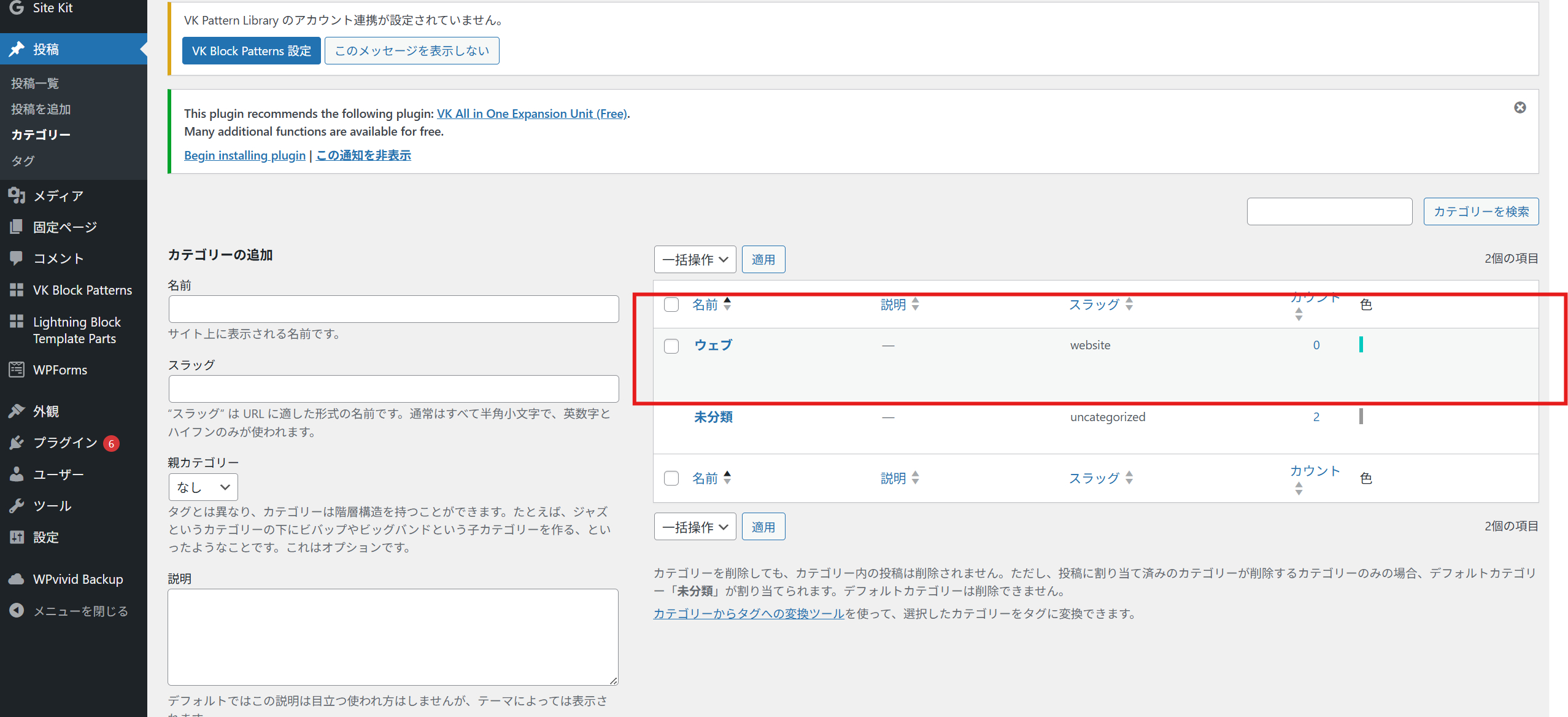Click inside the category search field
Screen dimensions: 1568x717
pos(1329,211)
